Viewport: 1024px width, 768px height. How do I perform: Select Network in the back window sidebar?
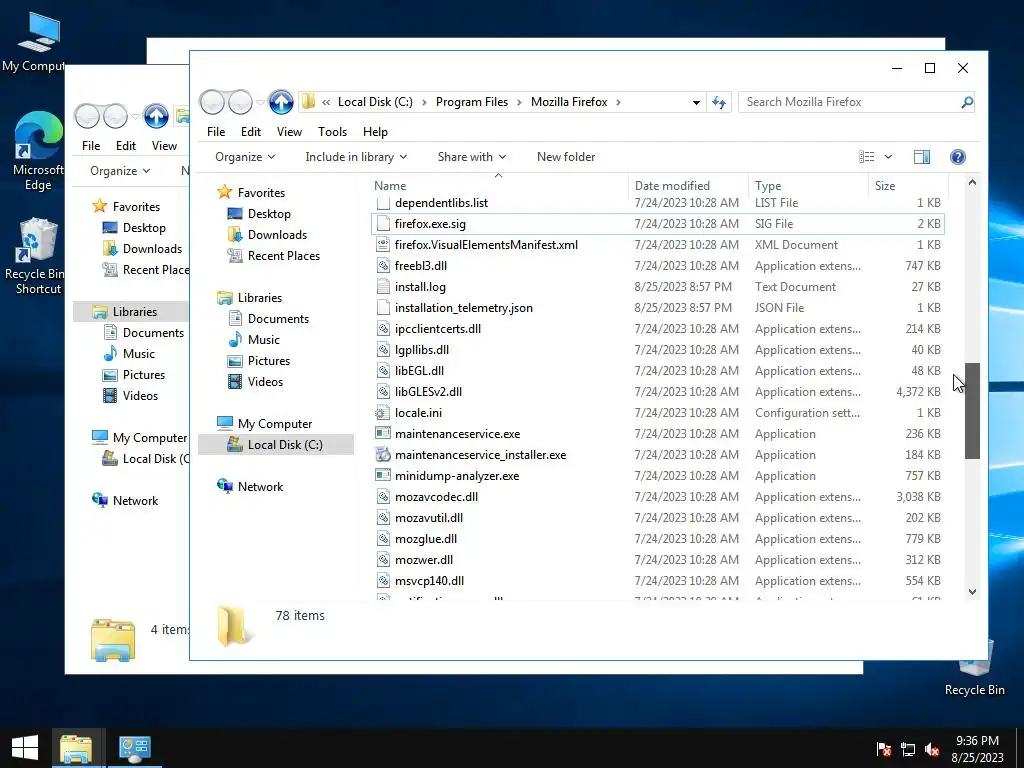coord(135,500)
